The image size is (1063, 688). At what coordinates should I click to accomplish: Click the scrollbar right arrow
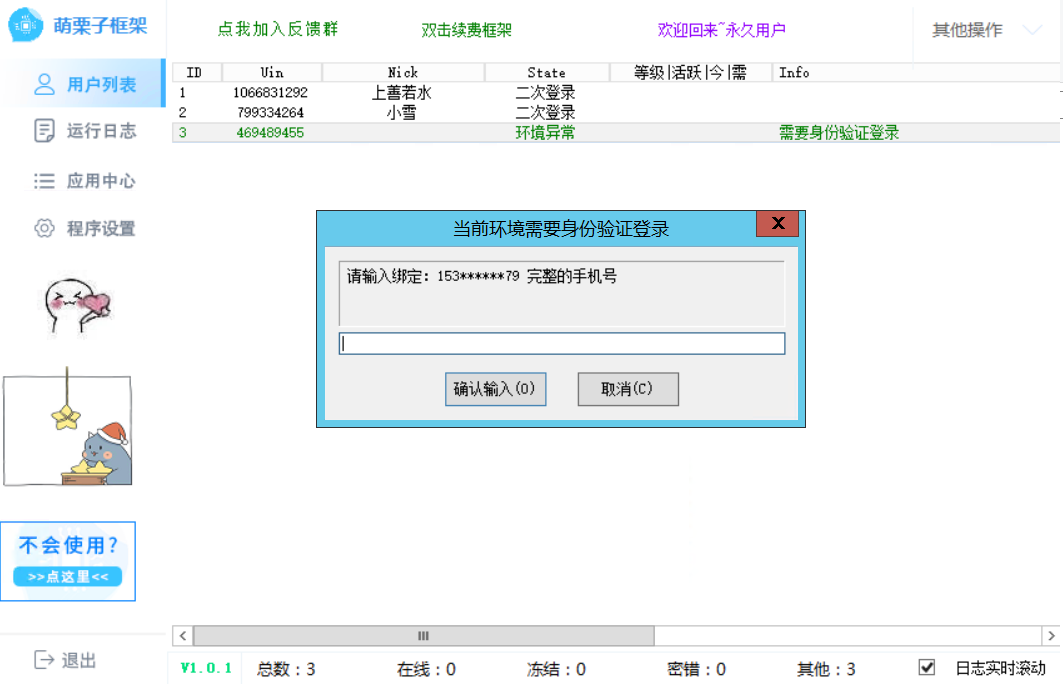click(1051, 636)
